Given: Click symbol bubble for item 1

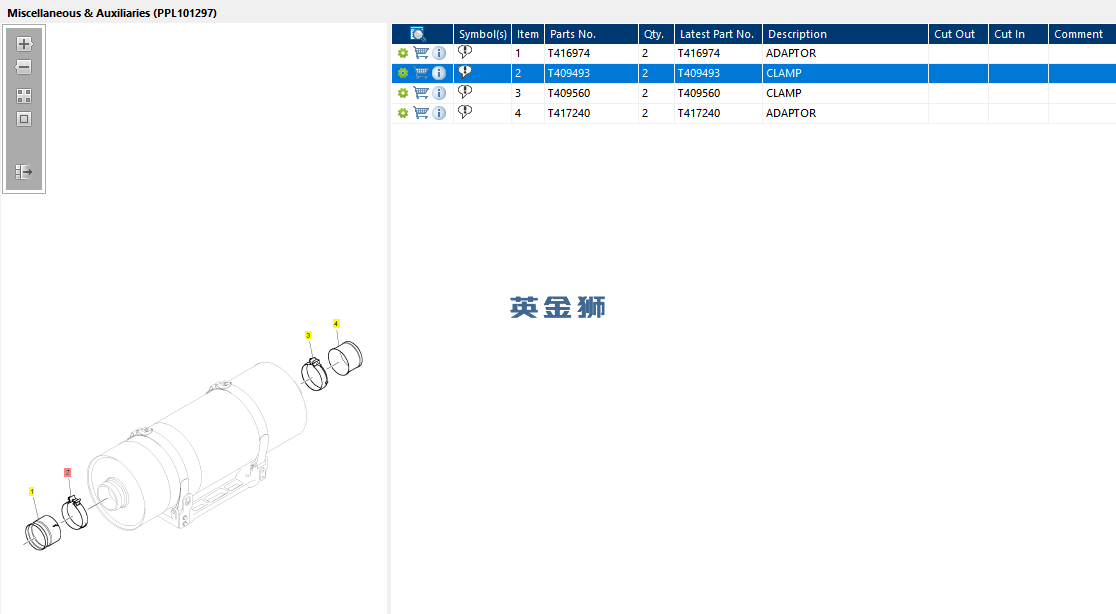Looking at the screenshot, I should [x=465, y=52].
